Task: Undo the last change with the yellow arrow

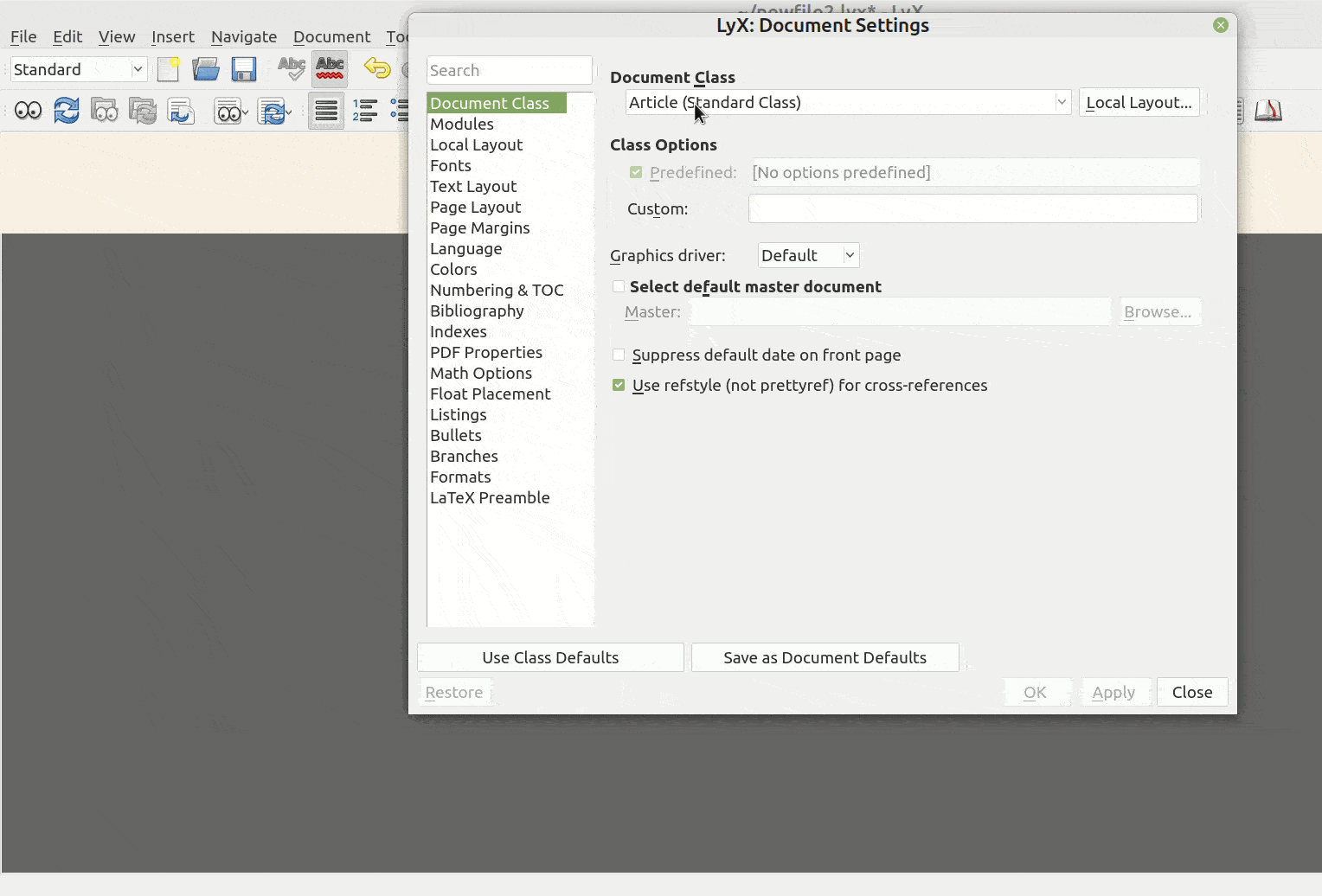Action: (x=376, y=68)
